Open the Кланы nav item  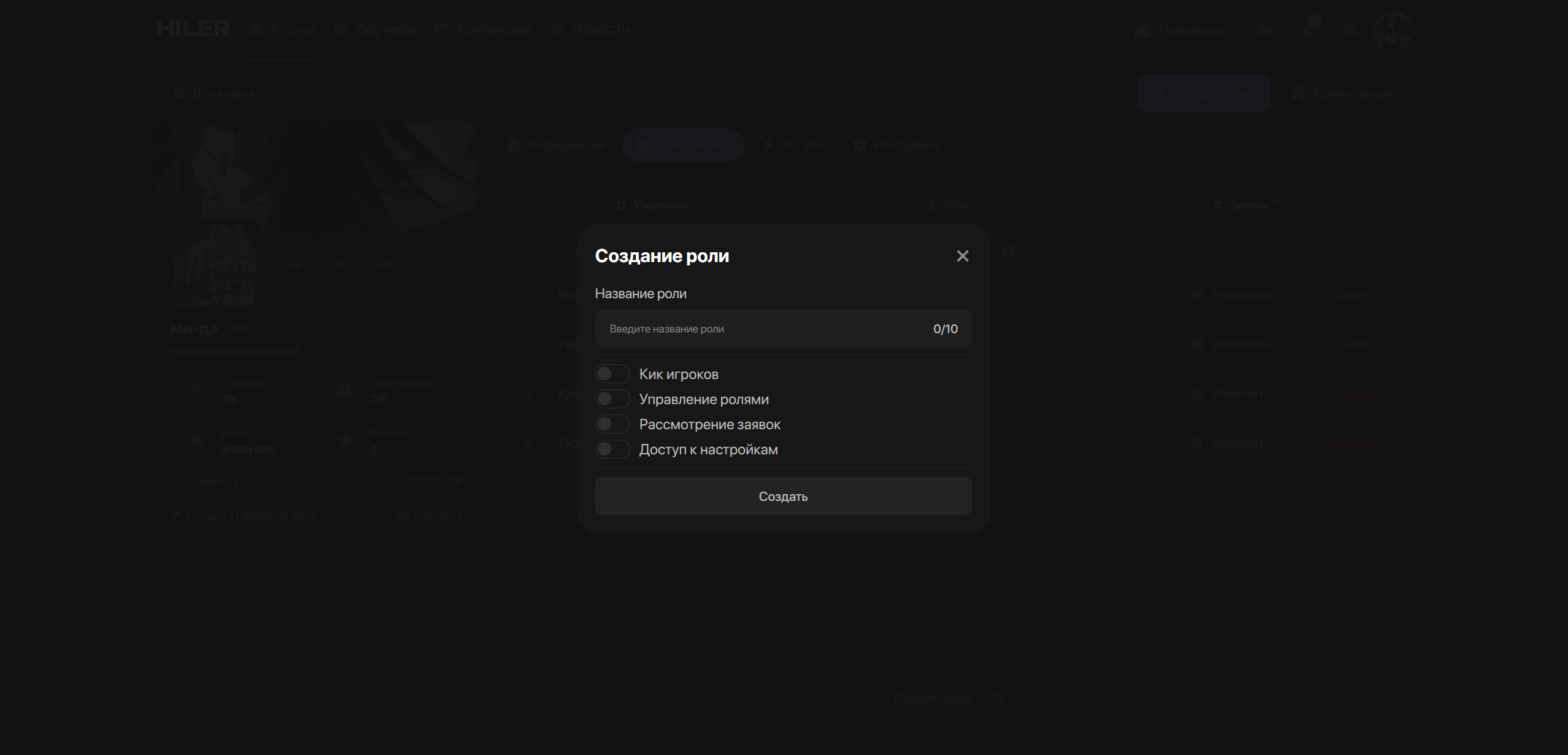282,29
